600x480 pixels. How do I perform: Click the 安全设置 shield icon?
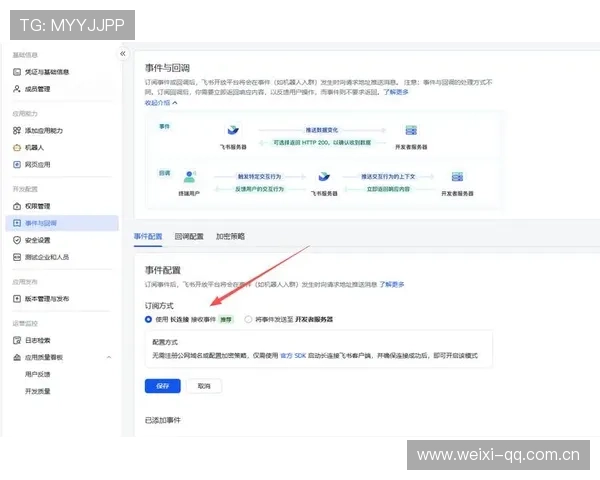(x=17, y=240)
